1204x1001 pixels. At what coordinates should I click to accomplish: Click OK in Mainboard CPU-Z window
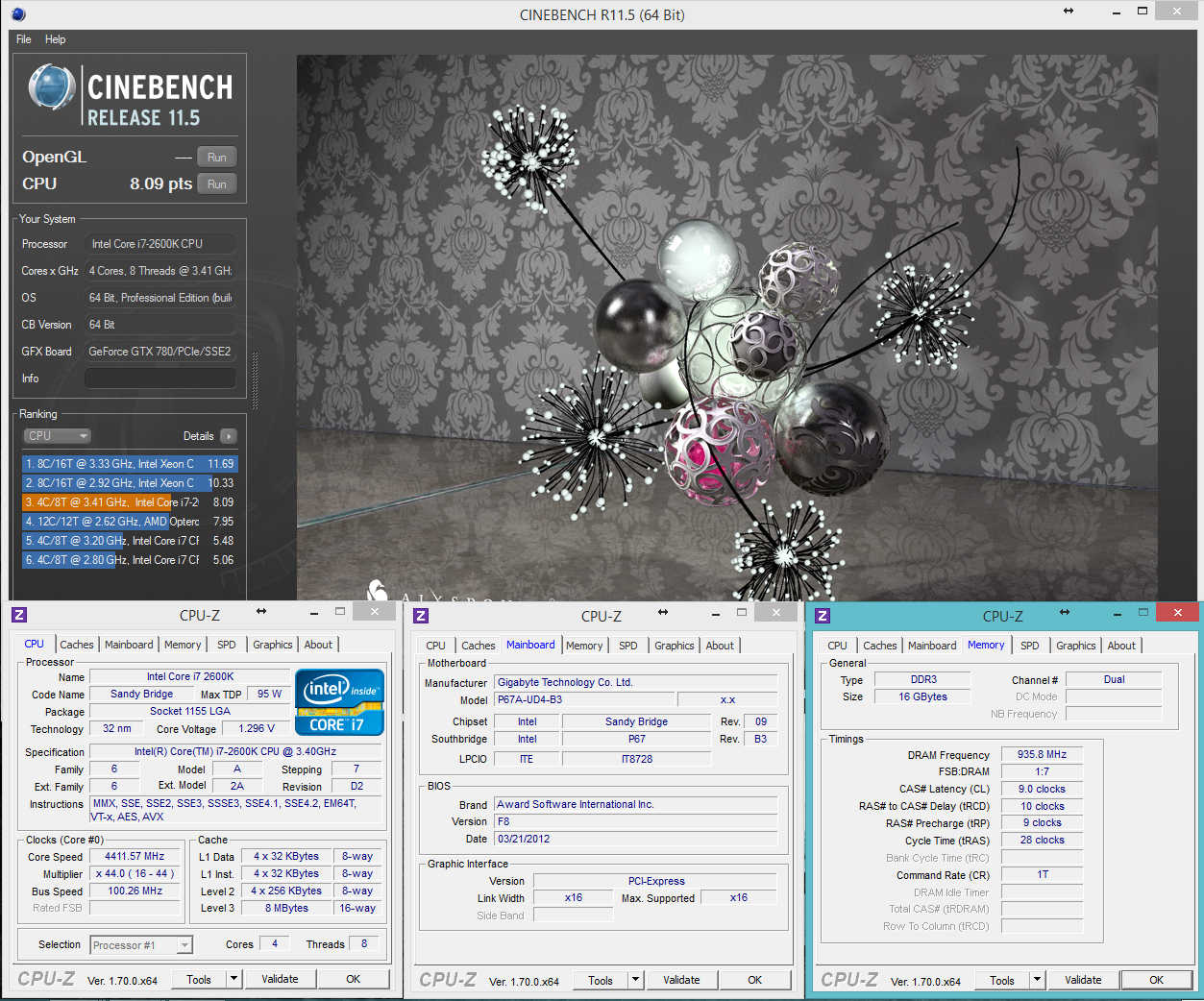(x=755, y=980)
